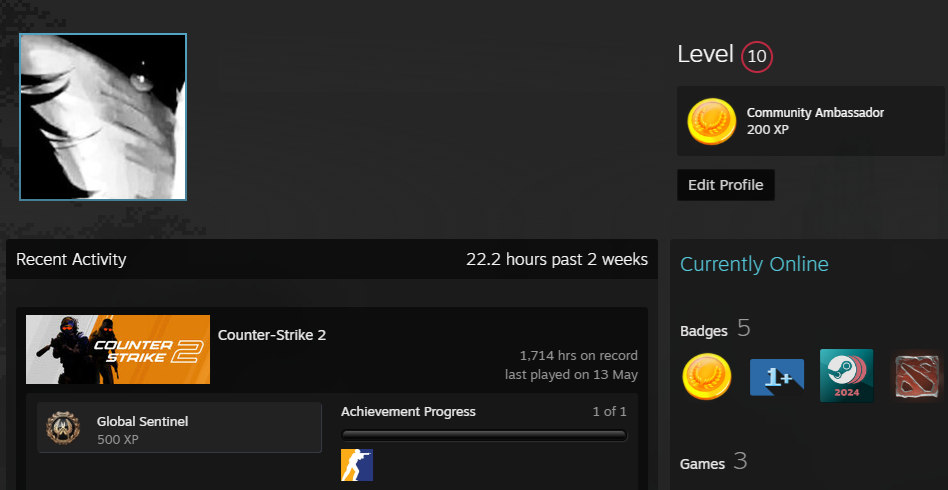Viewport: 948px width, 490px height.
Task: Click the Community Ambassador coin icon beside 200 XP
Action: pyautogui.click(x=712, y=122)
